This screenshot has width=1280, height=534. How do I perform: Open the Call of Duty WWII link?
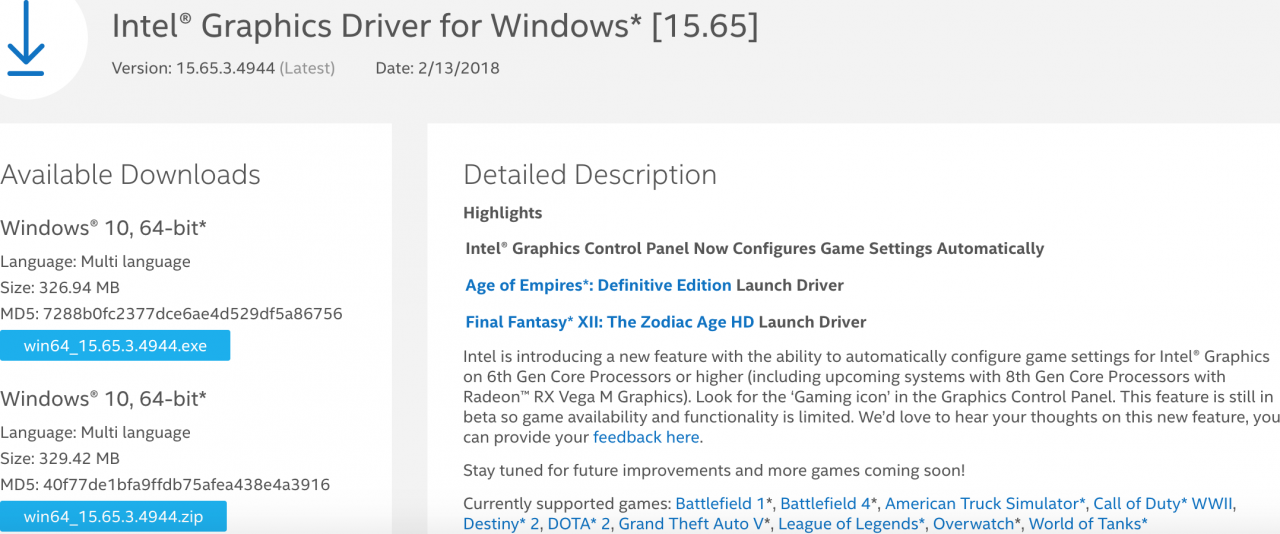click(1164, 503)
